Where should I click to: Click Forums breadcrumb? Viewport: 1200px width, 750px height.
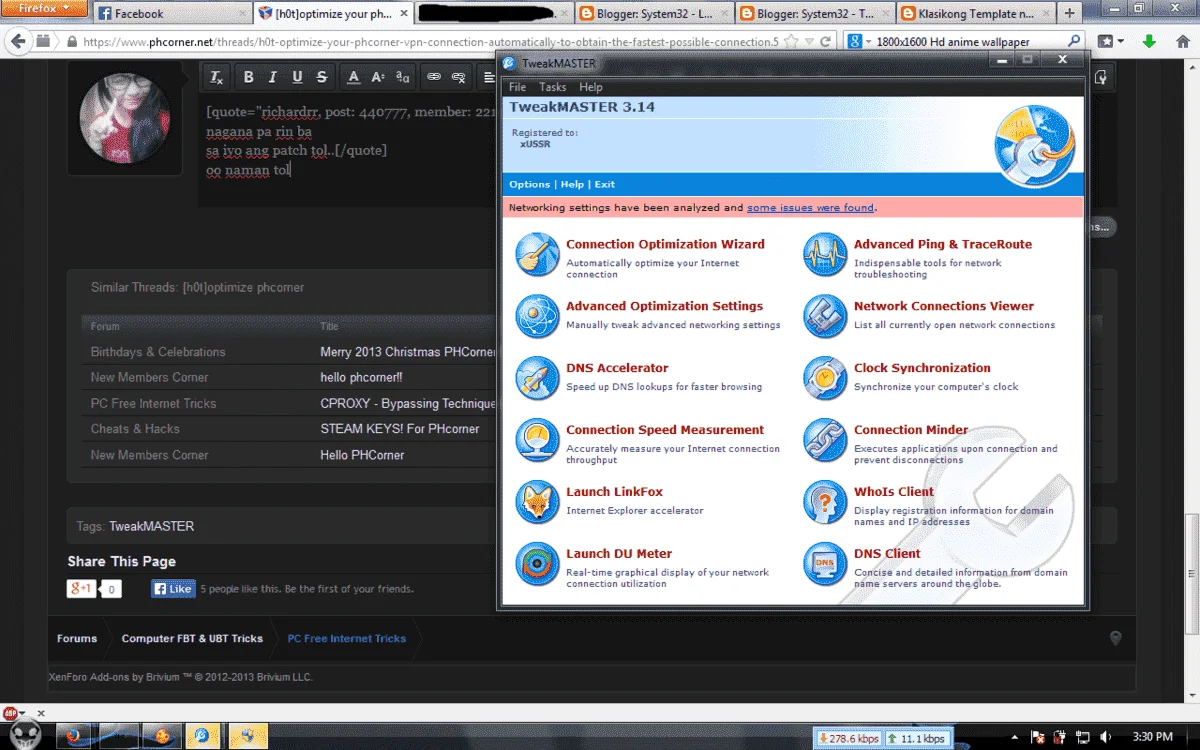tap(77, 638)
